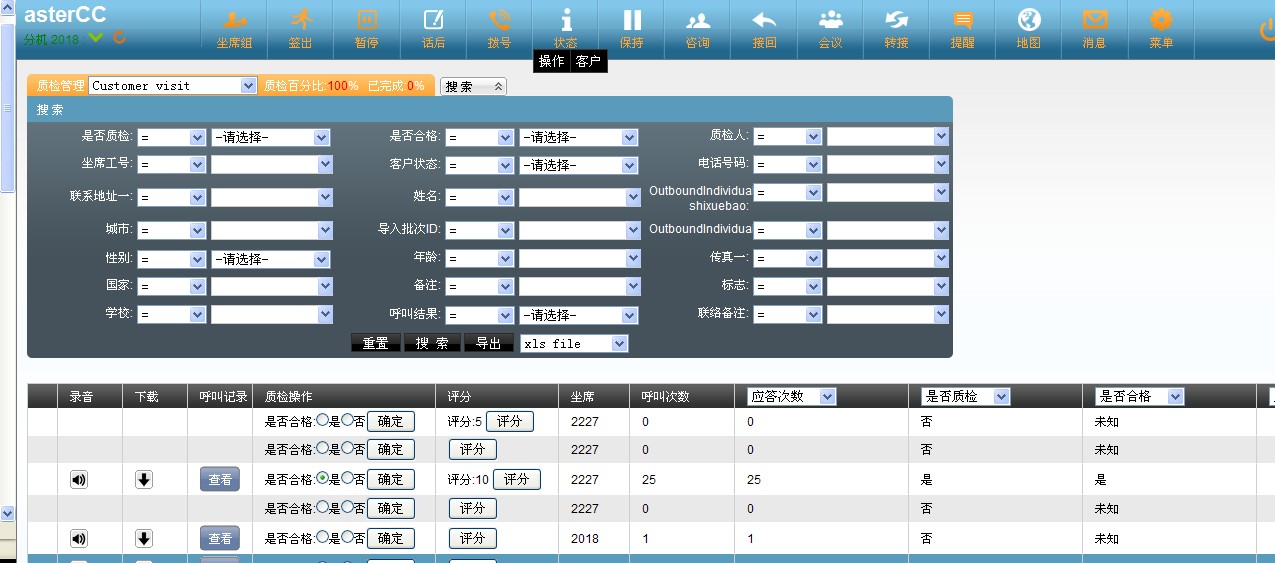
Task: Click the 地图 map globe icon
Action: (x=1028, y=28)
